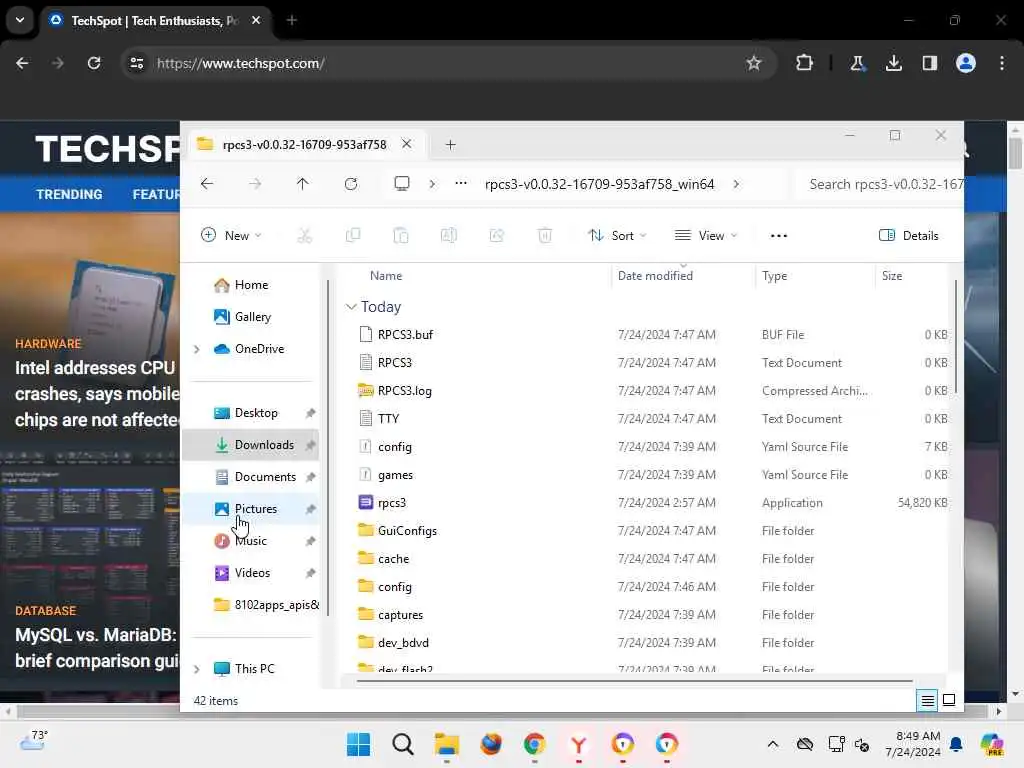Add a new File Explorer tab
Viewport: 1024px width, 768px height.
pos(451,144)
